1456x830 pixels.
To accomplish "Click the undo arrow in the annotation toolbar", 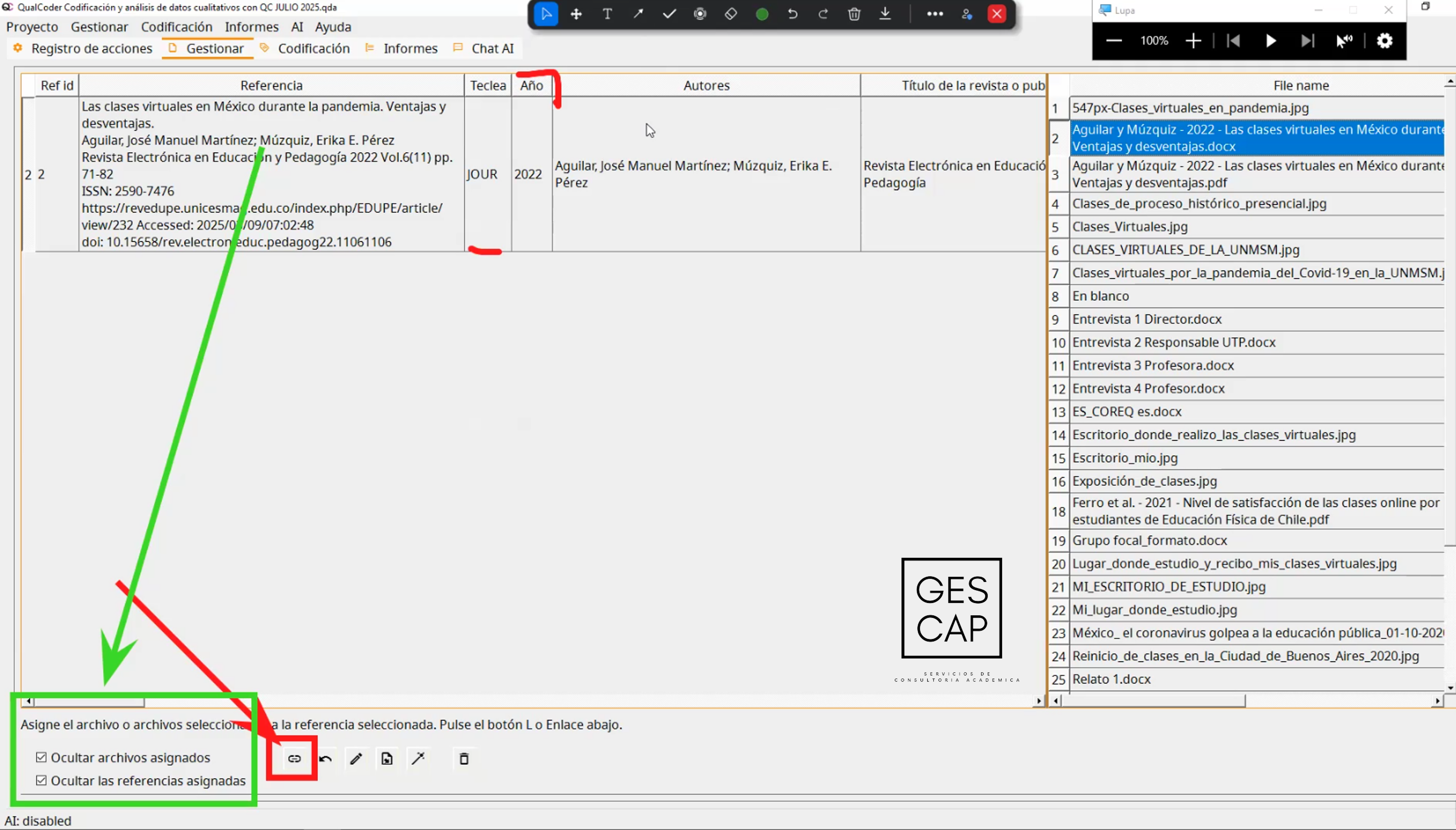I will [793, 14].
